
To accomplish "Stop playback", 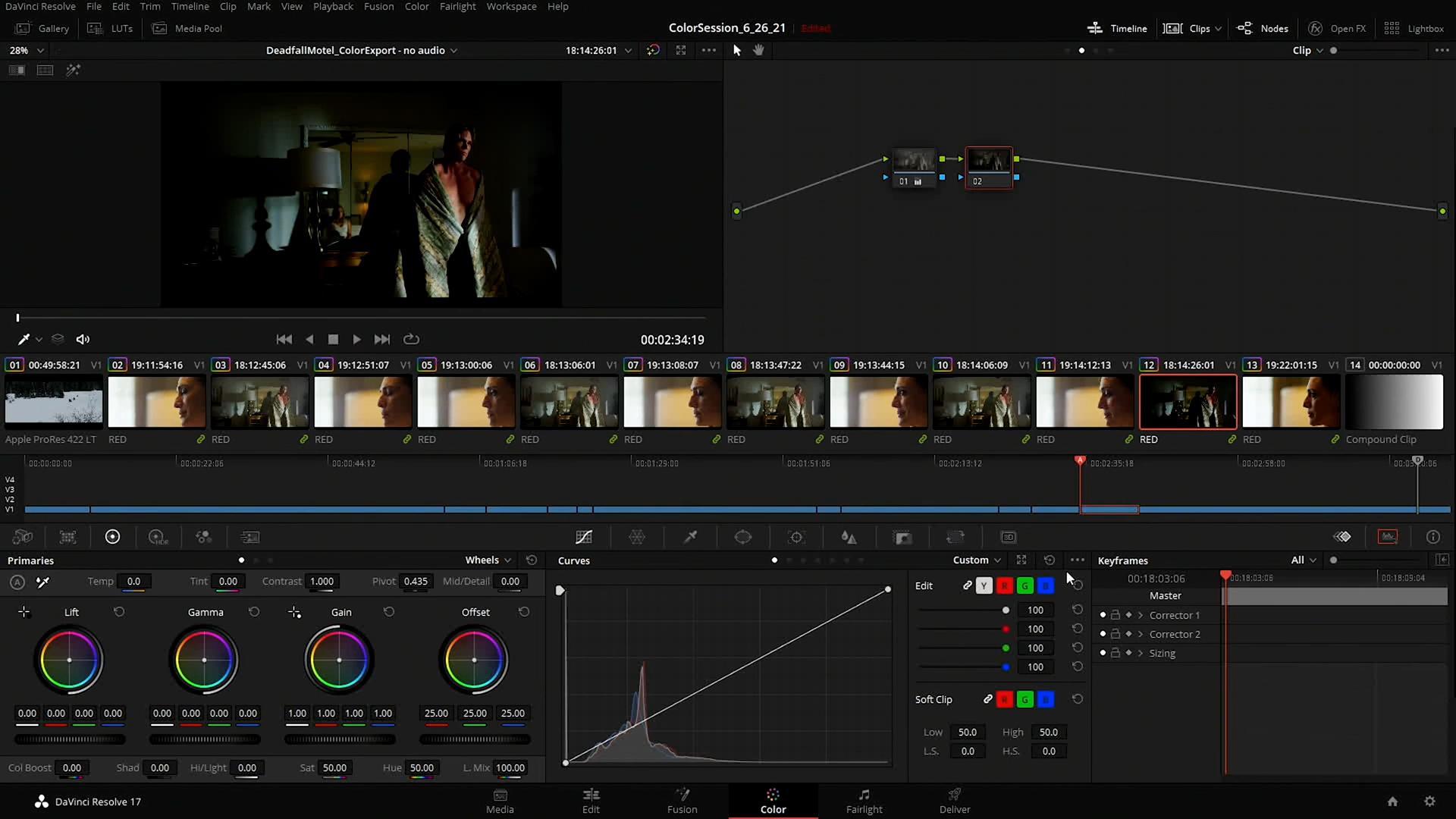I will coord(333,339).
